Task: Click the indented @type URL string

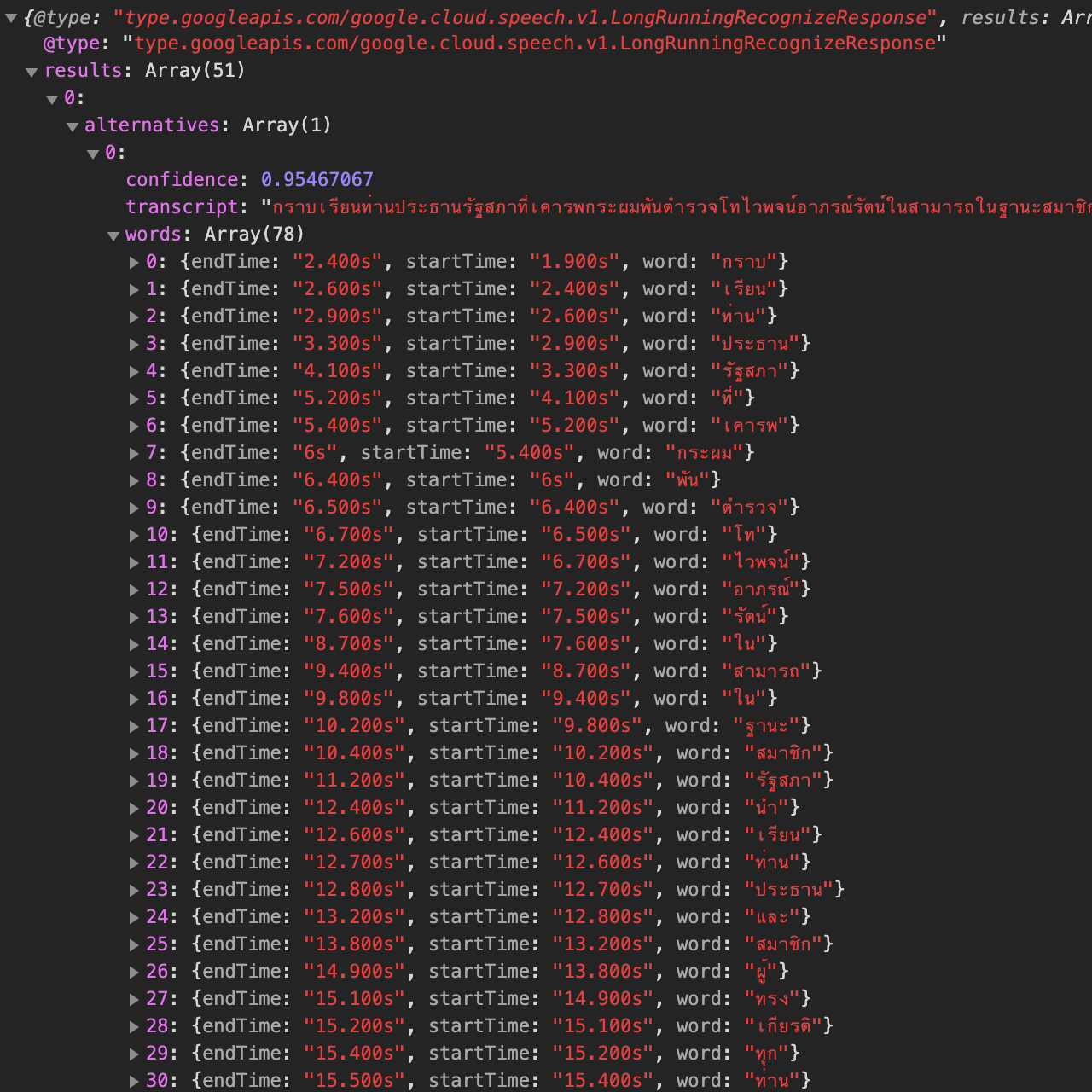Action: (534, 44)
